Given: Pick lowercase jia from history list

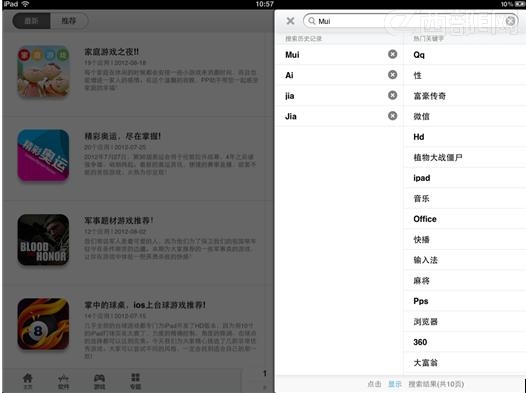Looking at the screenshot, I should (290, 96).
